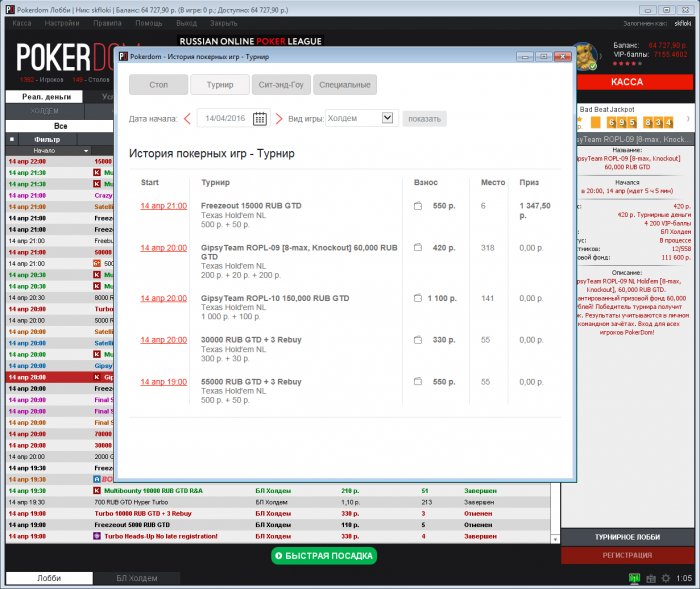Viewport: 700px width, 589px height.
Task: Click the Закрыть menu item
Action: 224,23
